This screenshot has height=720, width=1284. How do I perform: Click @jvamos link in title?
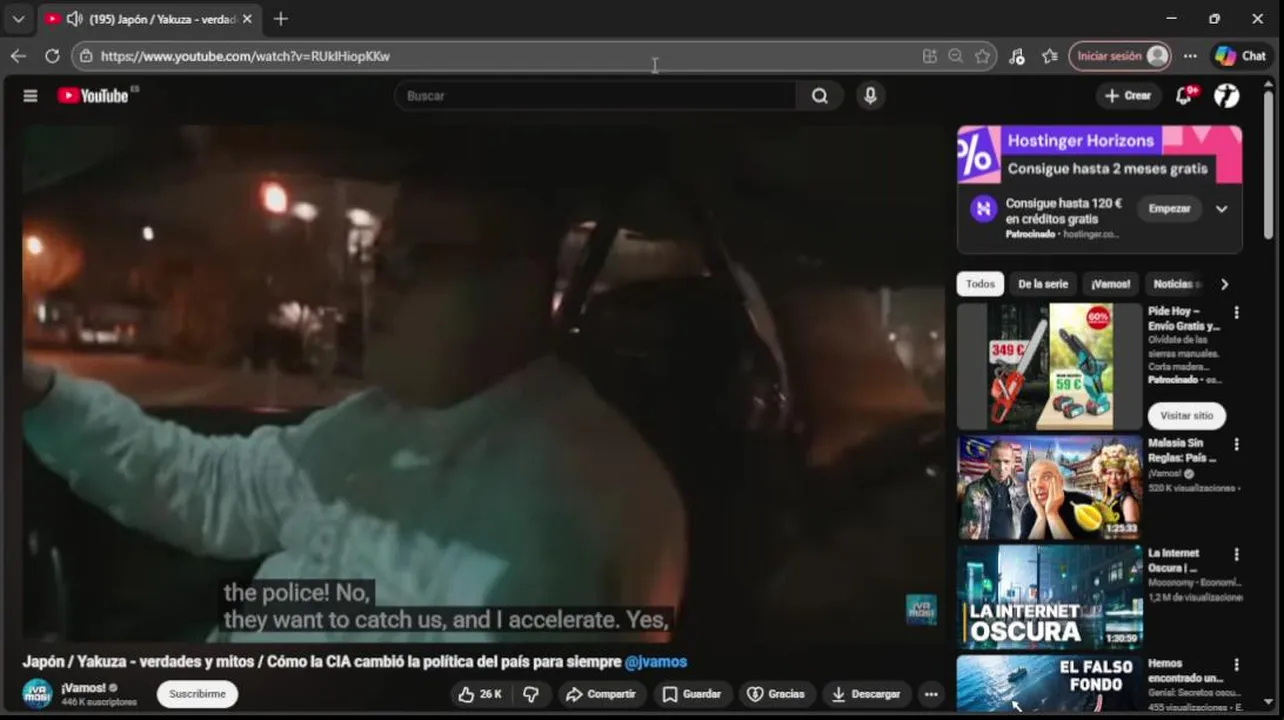[x=656, y=662]
